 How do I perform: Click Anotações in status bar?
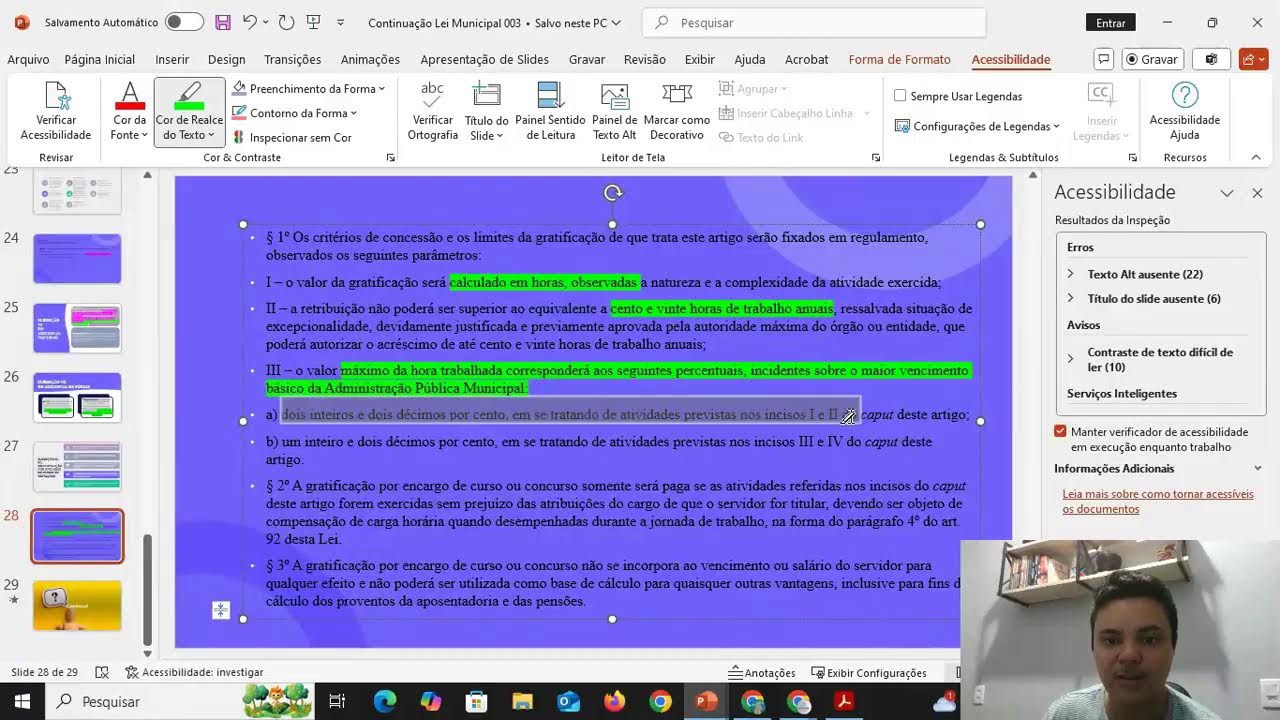click(762, 673)
